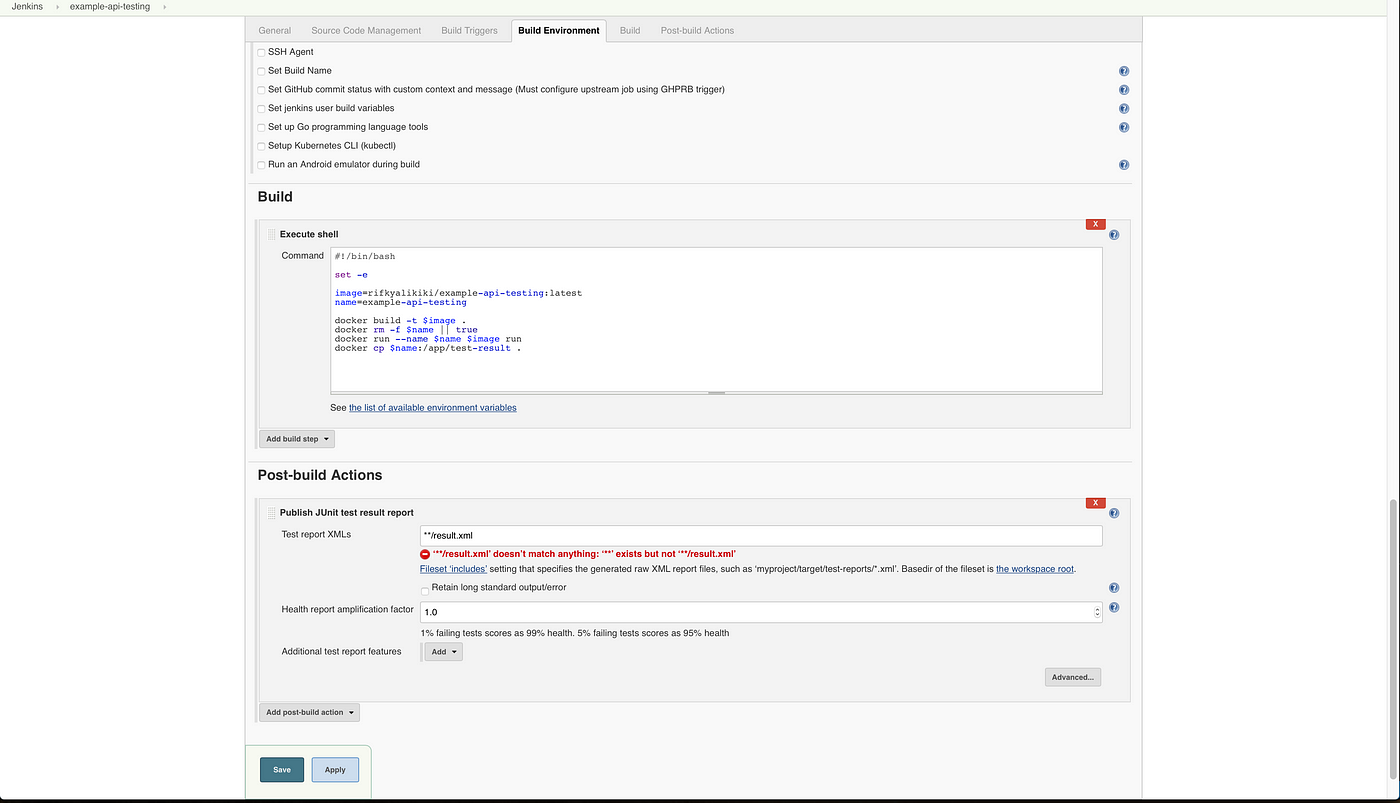Open help for Publish JUnit test result report
The height and width of the screenshot is (803, 1400).
point(1114,513)
